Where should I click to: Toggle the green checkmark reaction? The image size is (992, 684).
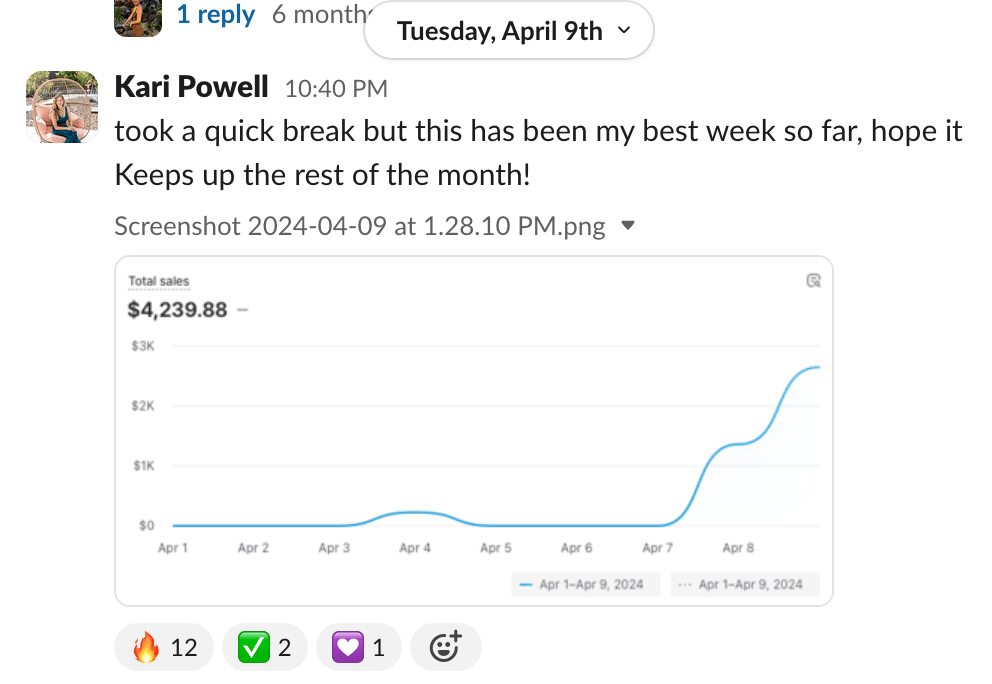(264, 648)
